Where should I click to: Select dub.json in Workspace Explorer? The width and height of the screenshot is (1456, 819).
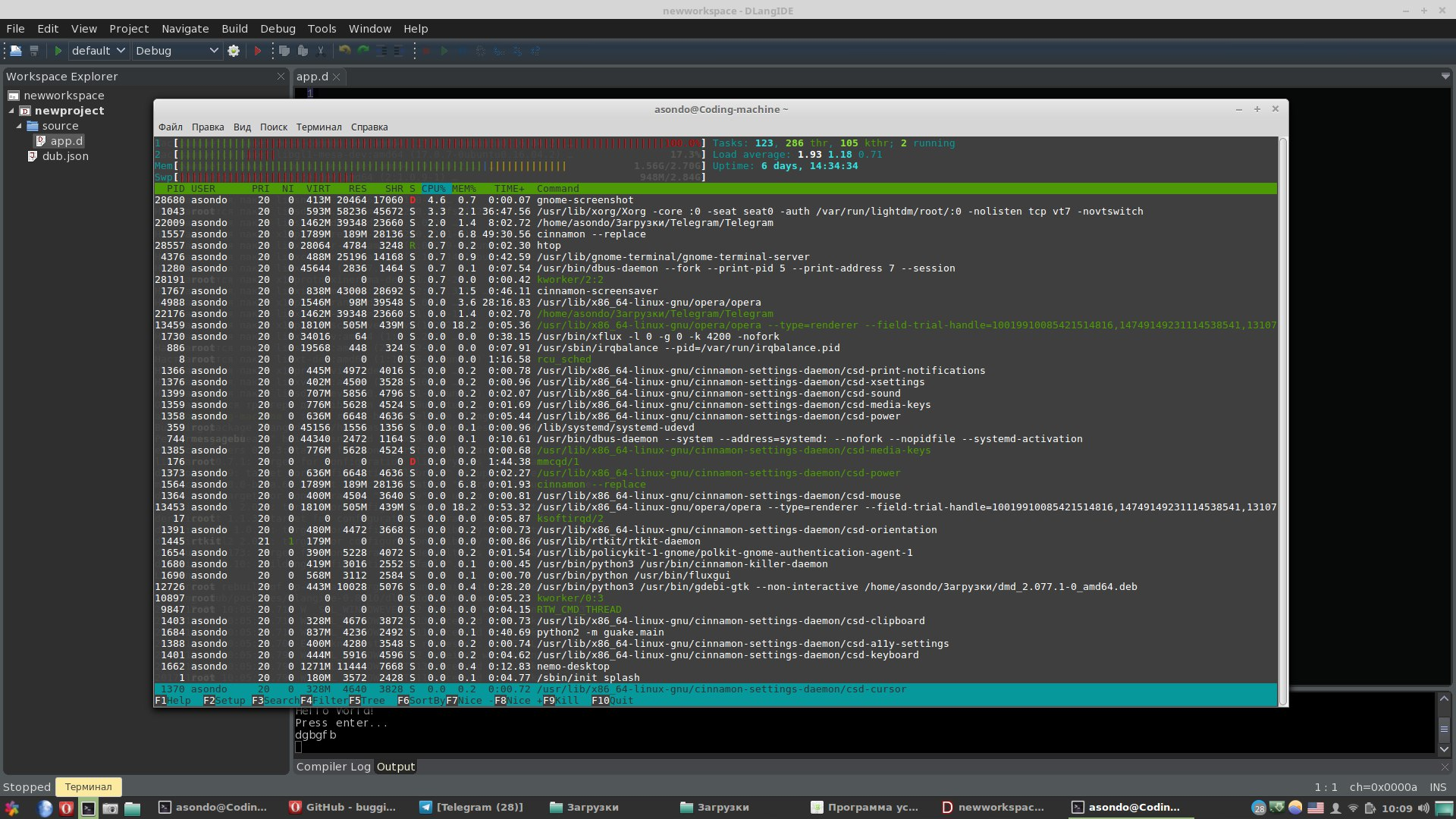click(x=65, y=156)
